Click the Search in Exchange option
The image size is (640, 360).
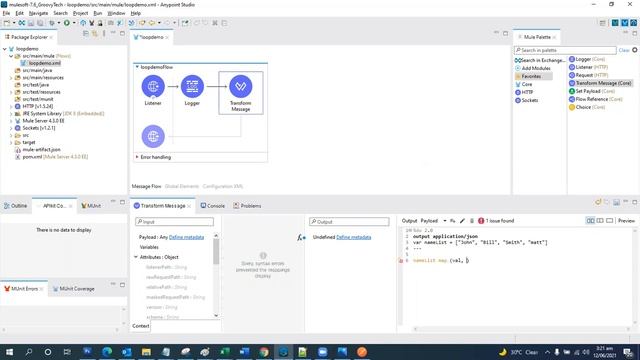point(540,60)
